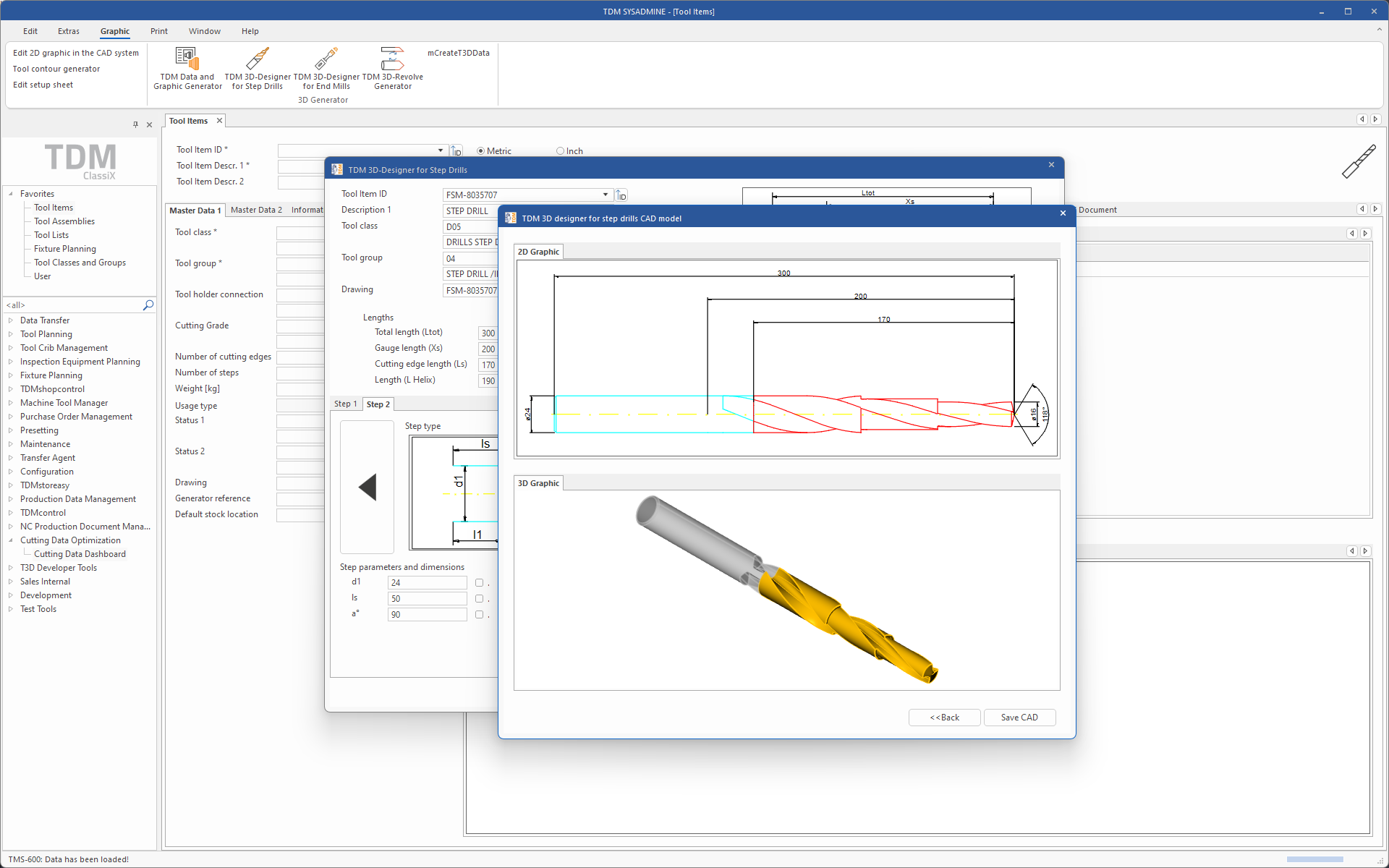Image resolution: width=1389 pixels, height=868 pixels.
Task: Click the ls value field containing 50
Action: [428, 599]
